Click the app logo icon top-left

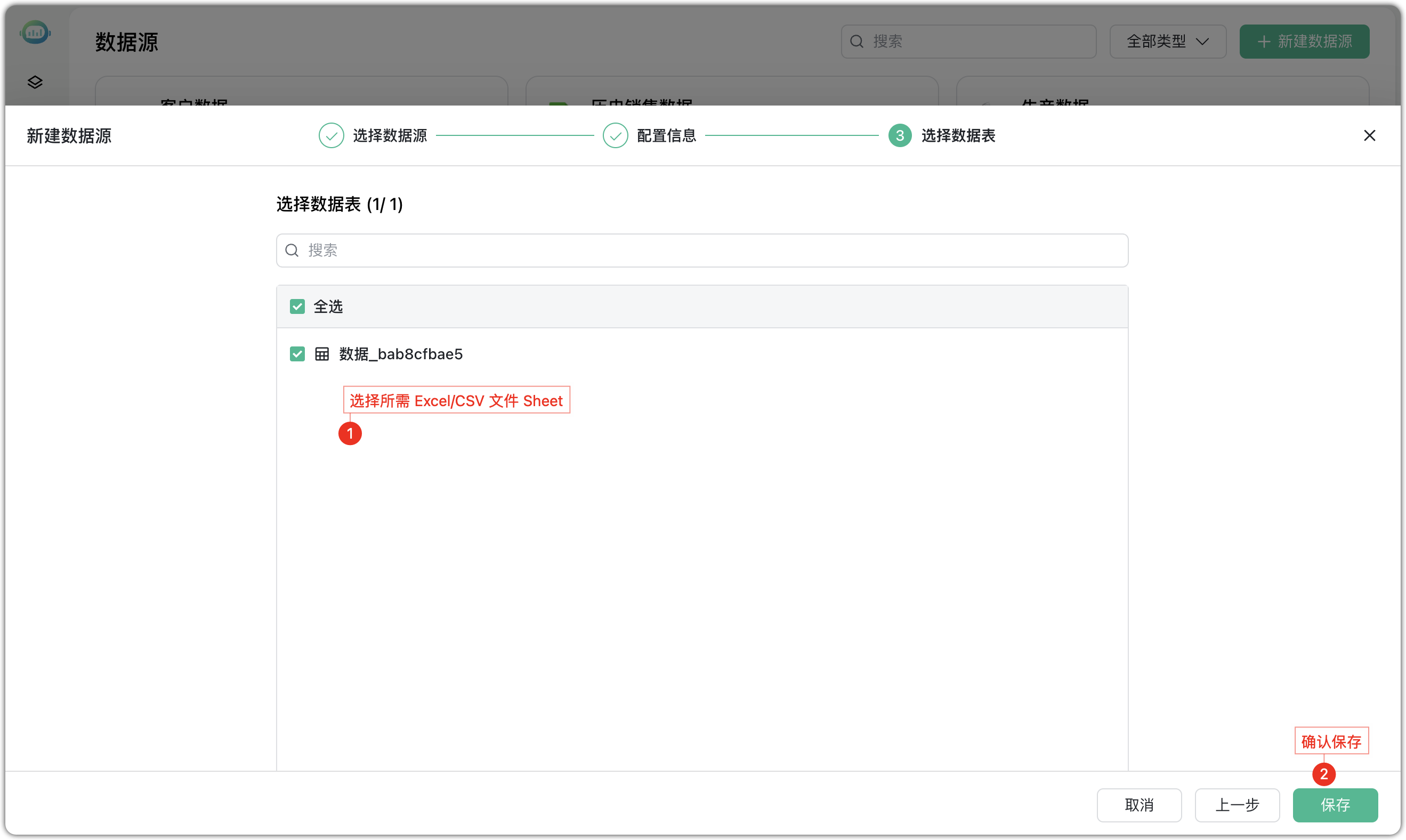35,33
